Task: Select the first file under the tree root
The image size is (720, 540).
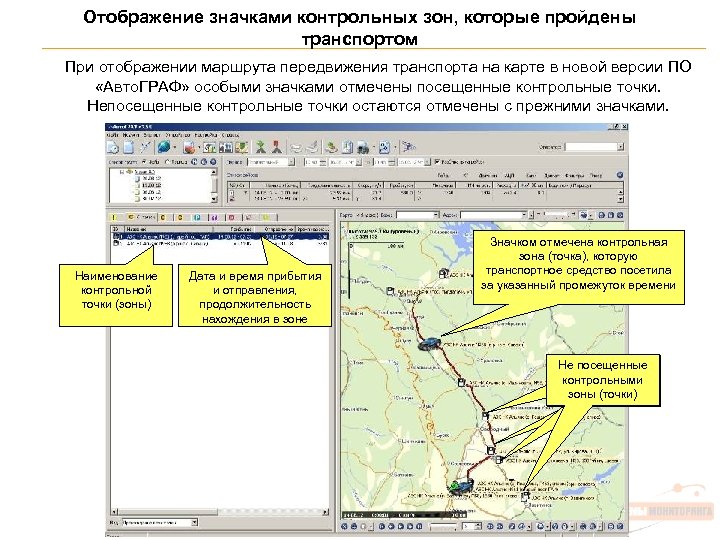Action: (x=148, y=178)
